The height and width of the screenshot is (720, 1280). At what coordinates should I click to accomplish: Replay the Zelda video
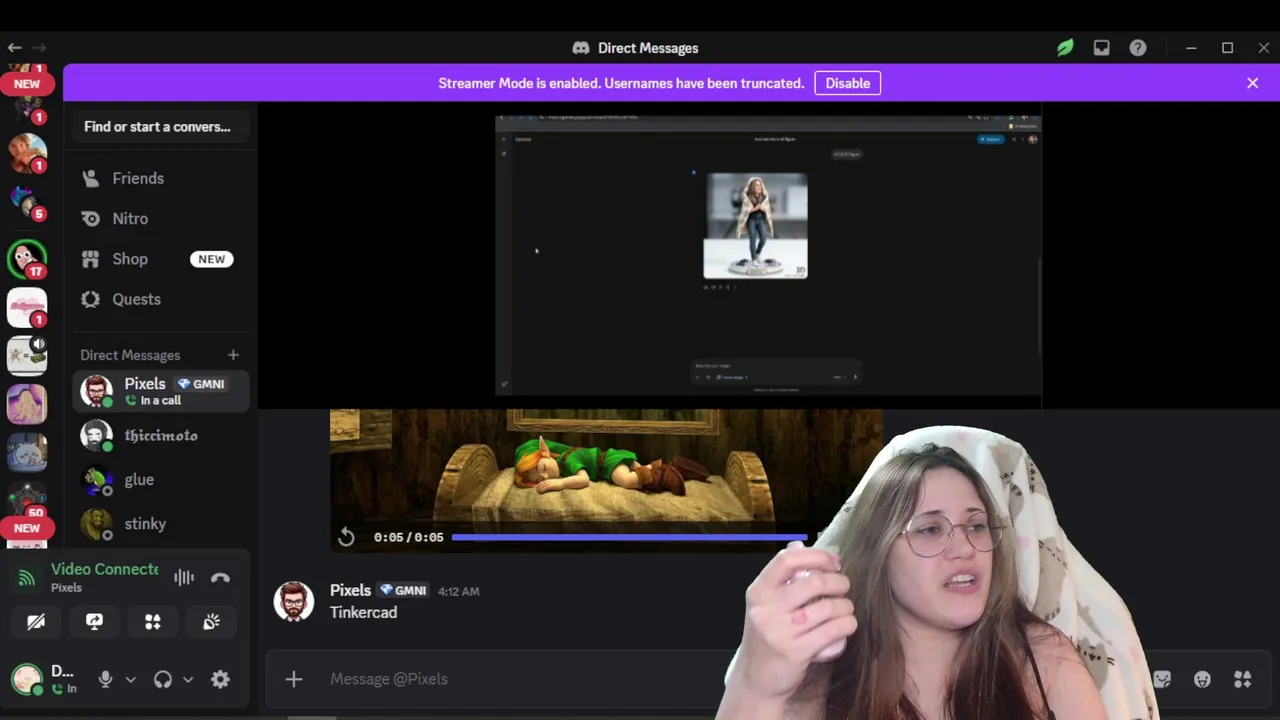pos(346,537)
